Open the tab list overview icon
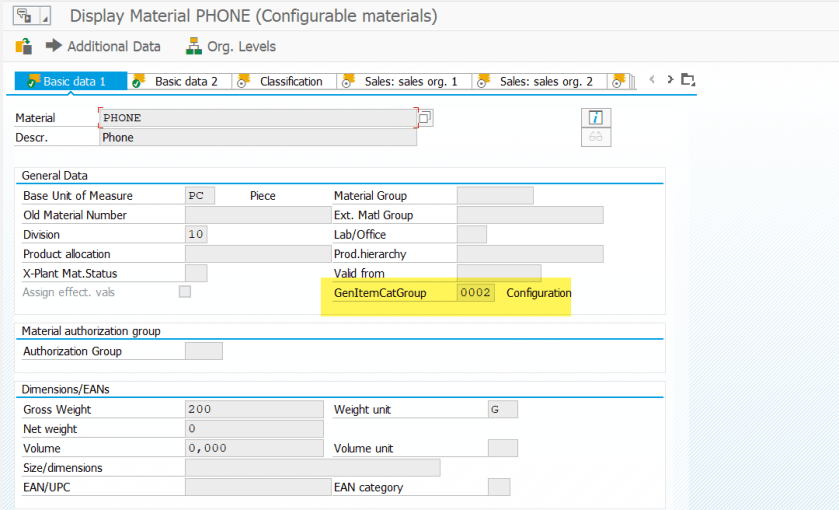 [x=687, y=80]
